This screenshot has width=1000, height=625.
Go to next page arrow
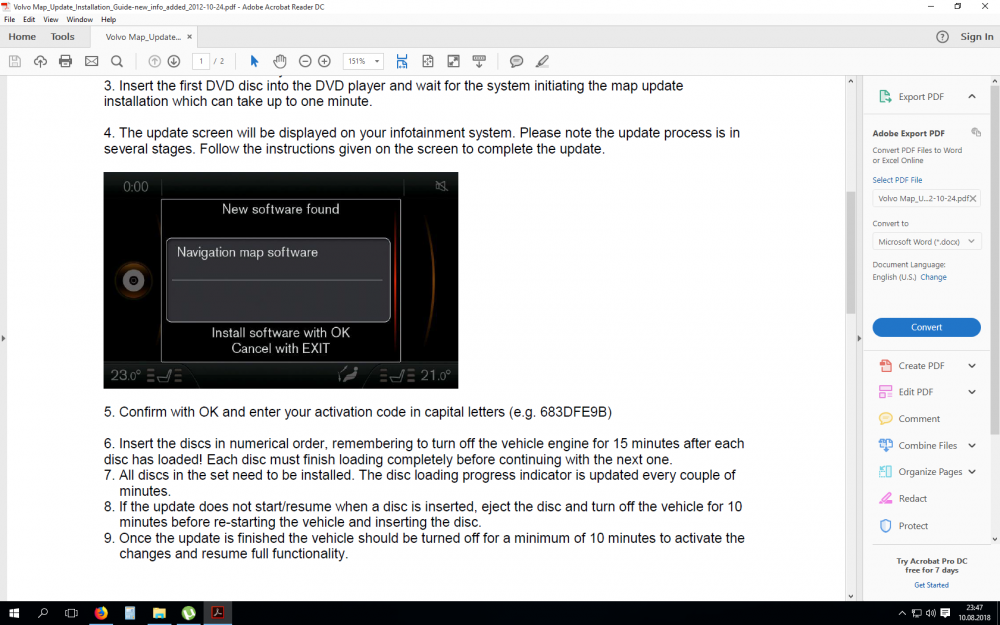point(174,61)
